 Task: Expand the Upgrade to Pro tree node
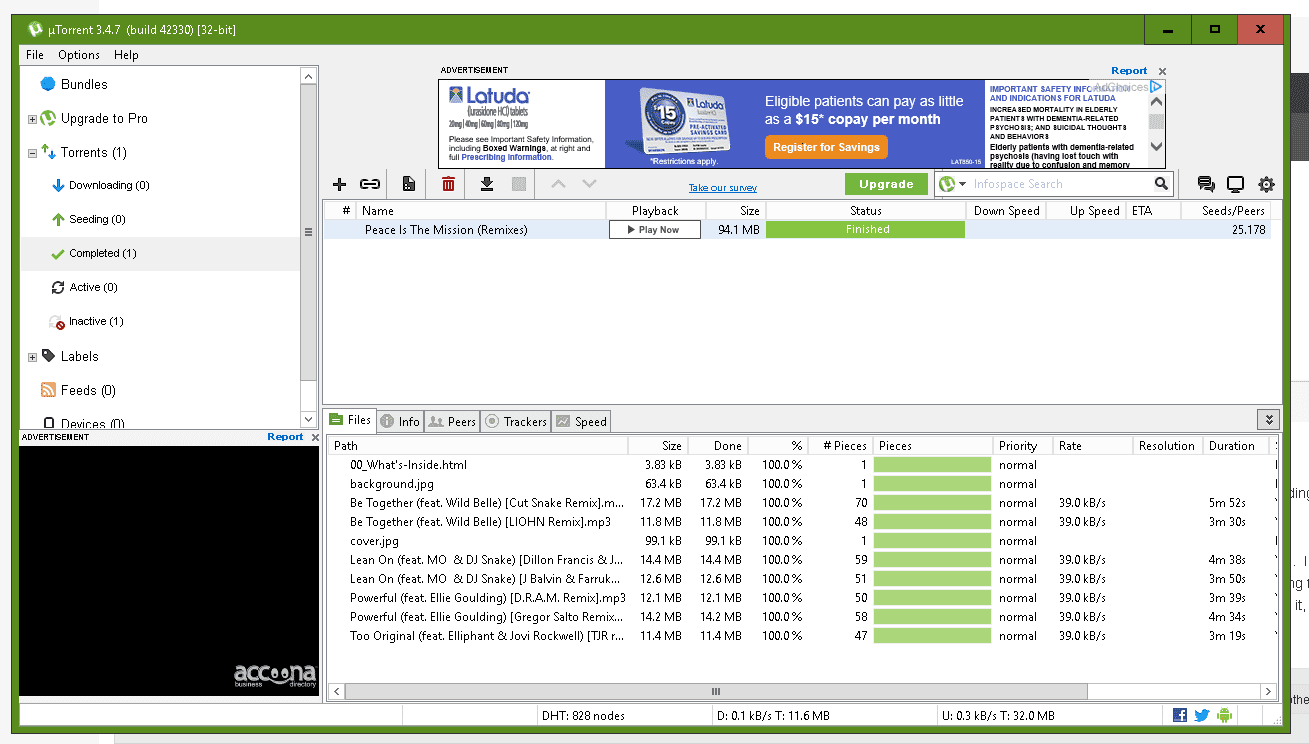coord(32,119)
